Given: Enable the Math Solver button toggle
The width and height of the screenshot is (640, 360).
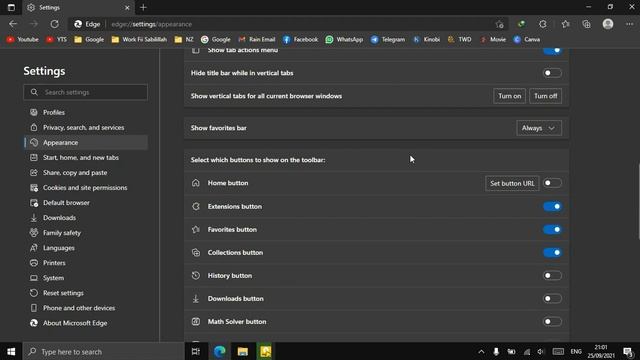Looking at the screenshot, I should coord(552,322).
